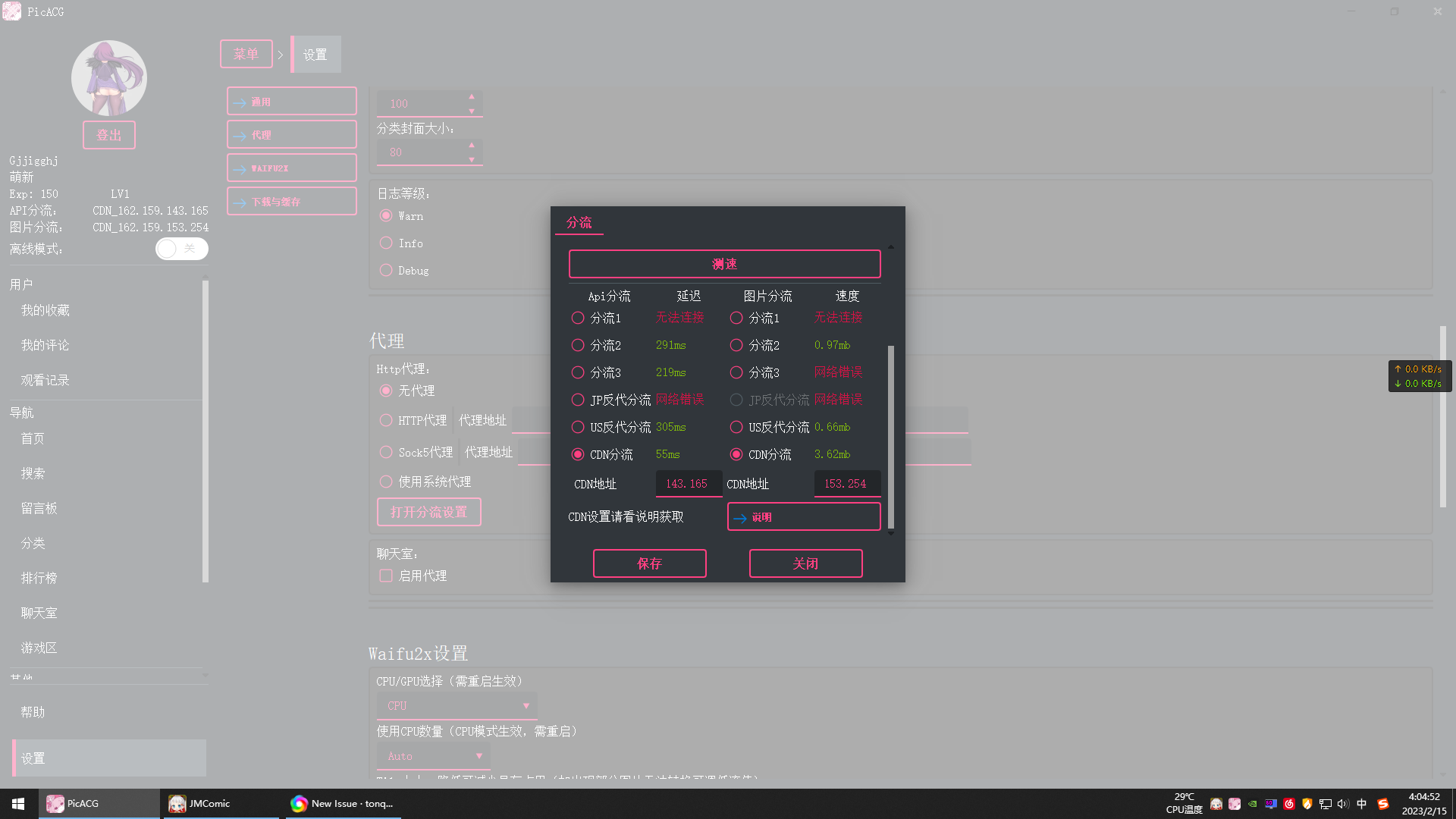Select API 分流3 radio button
The height and width of the screenshot is (819, 1456).
click(578, 372)
